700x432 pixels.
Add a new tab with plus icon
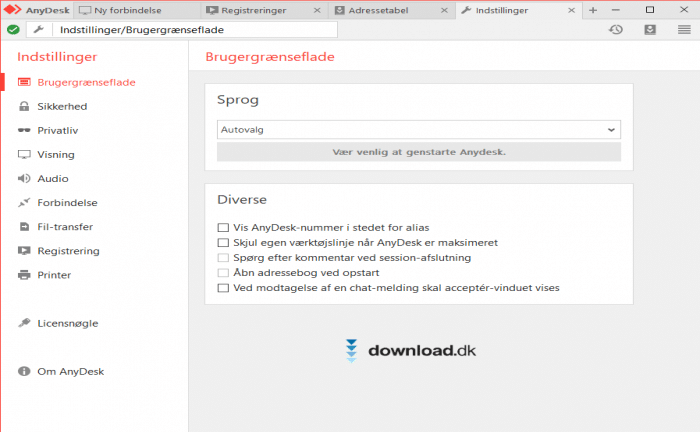(593, 10)
